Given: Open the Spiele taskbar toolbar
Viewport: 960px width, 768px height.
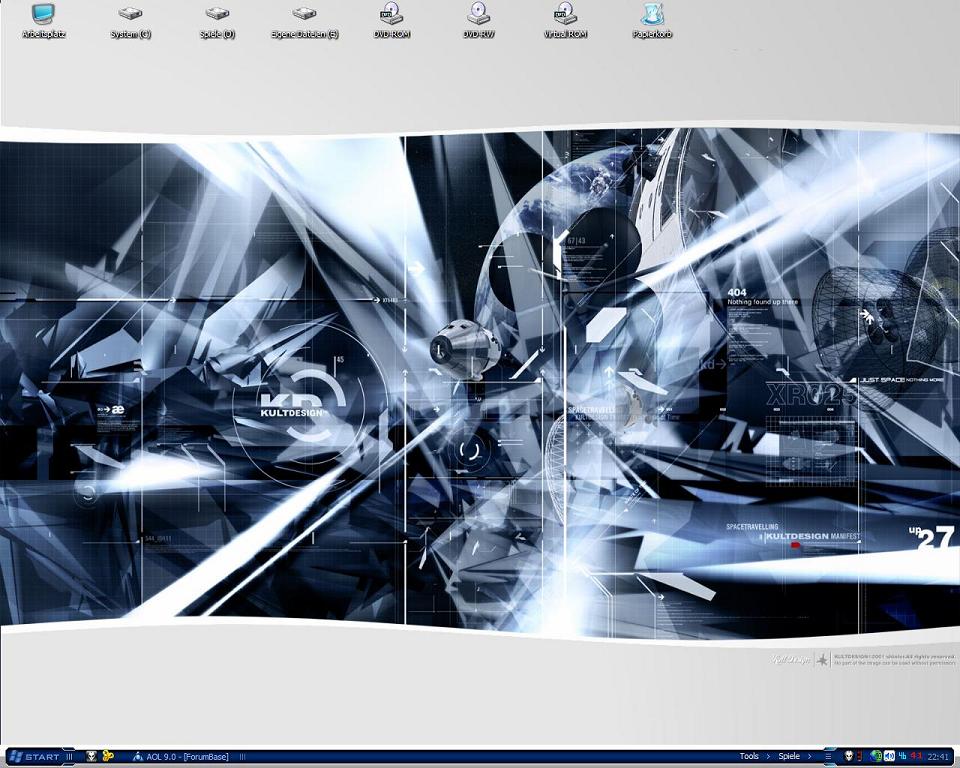Looking at the screenshot, I should [789, 756].
